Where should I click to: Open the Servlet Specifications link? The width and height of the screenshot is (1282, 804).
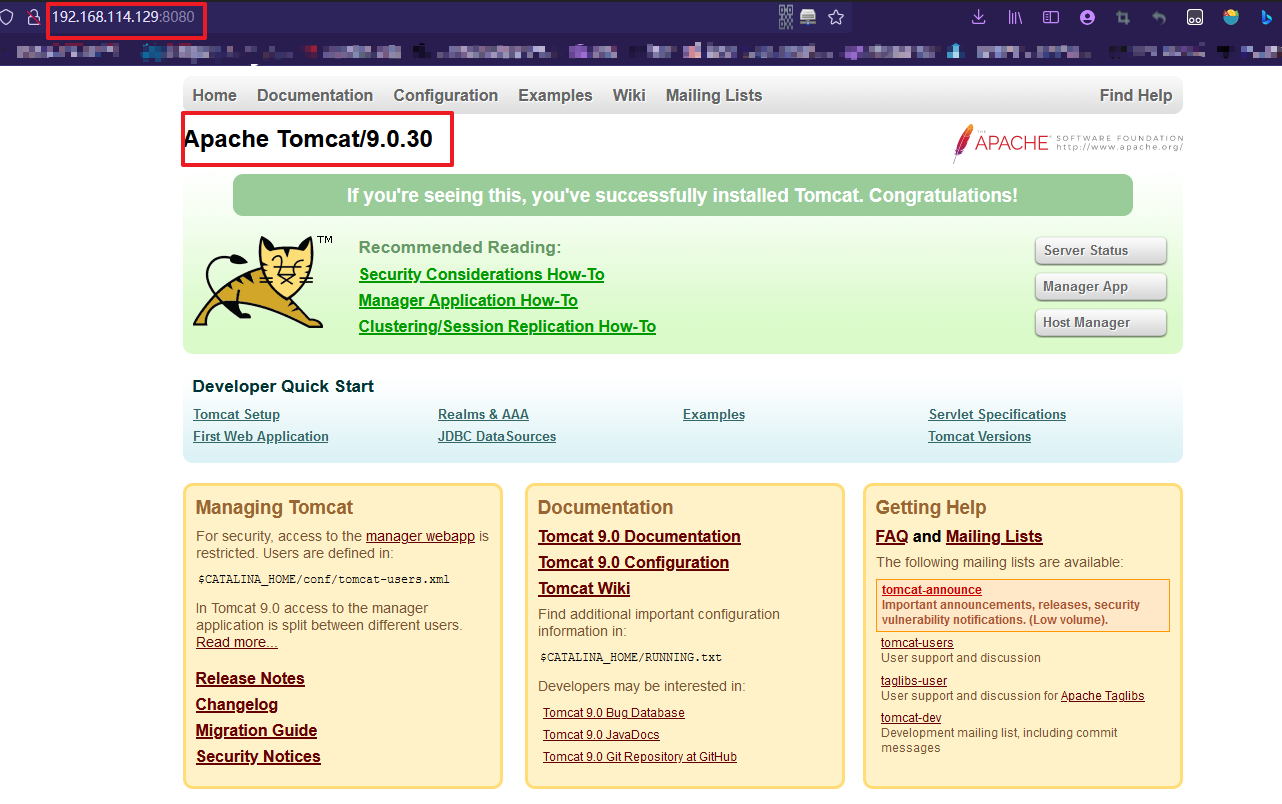click(x=997, y=414)
